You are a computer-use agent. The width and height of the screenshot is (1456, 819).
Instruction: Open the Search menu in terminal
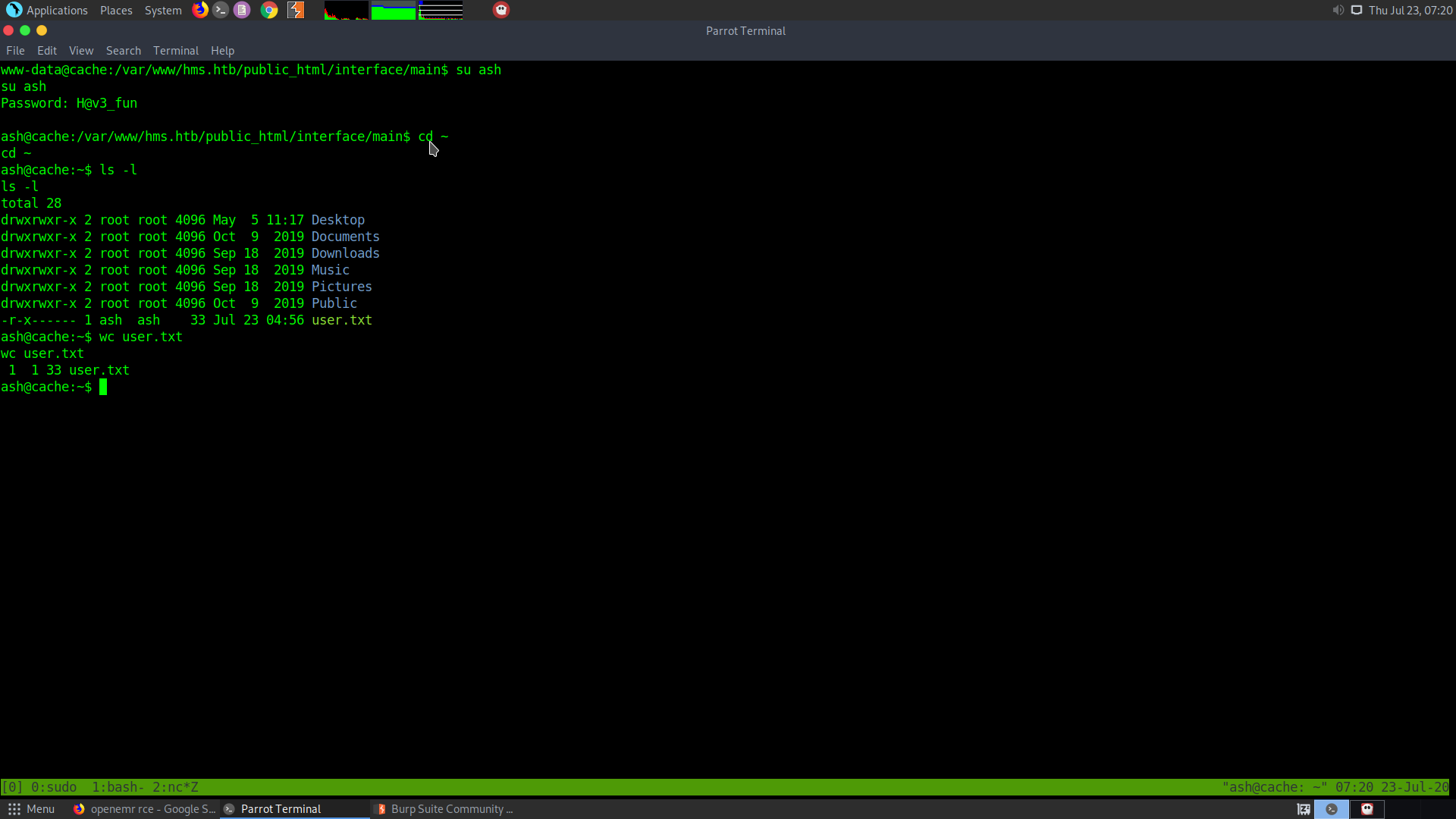pyautogui.click(x=123, y=51)
